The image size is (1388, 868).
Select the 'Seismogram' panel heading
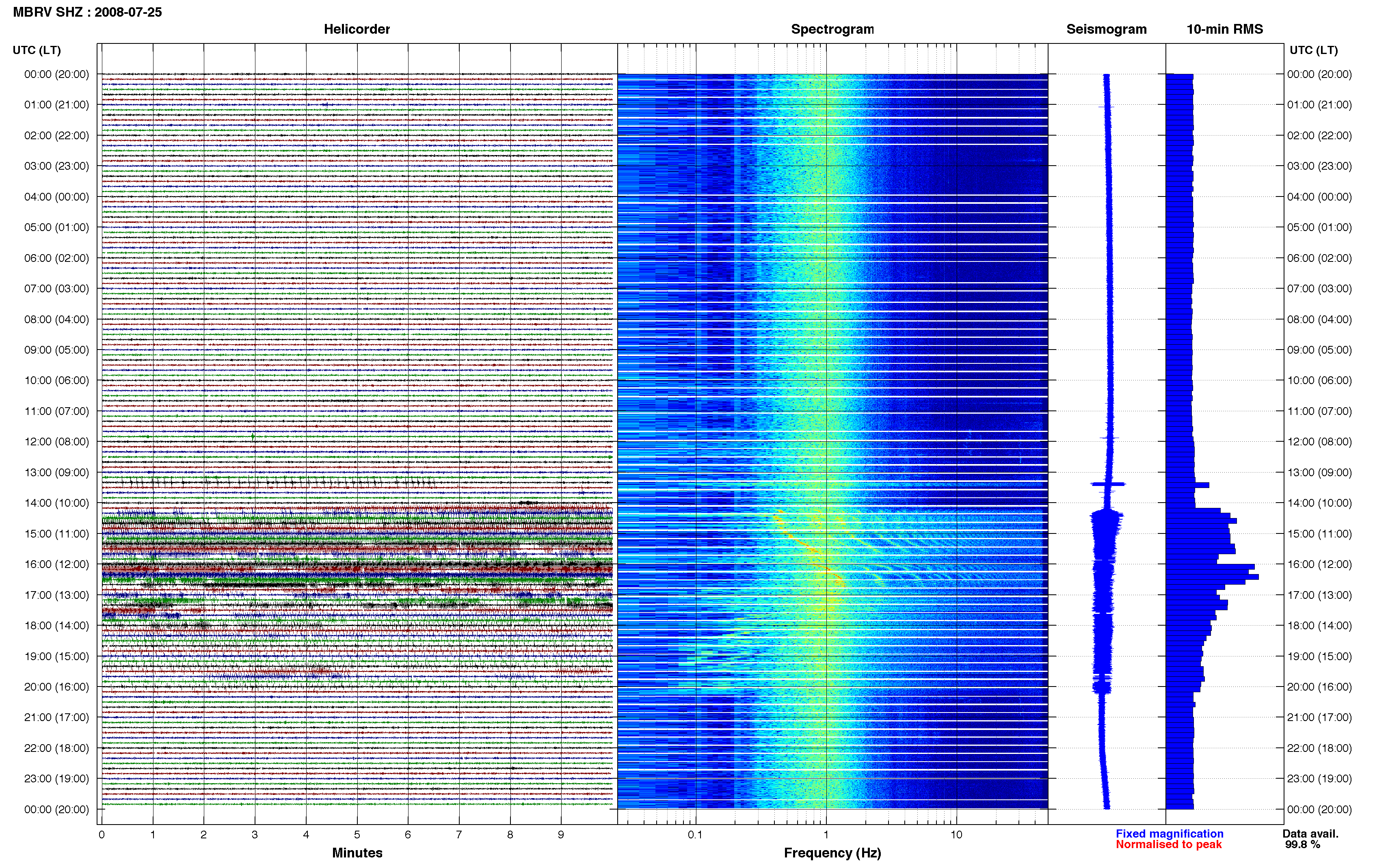(1106, 29)
